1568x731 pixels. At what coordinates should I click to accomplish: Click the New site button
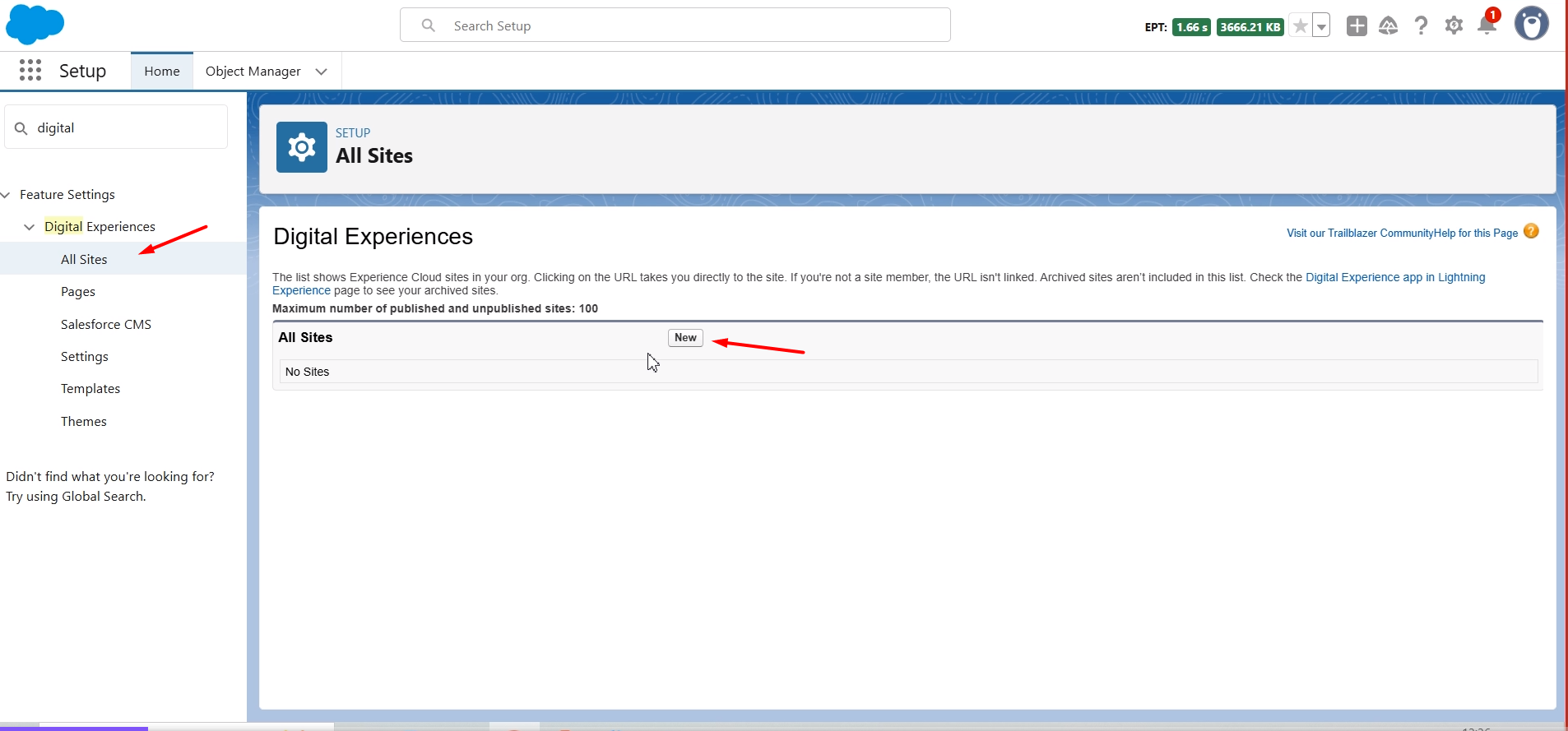click(x=685, y=338)
